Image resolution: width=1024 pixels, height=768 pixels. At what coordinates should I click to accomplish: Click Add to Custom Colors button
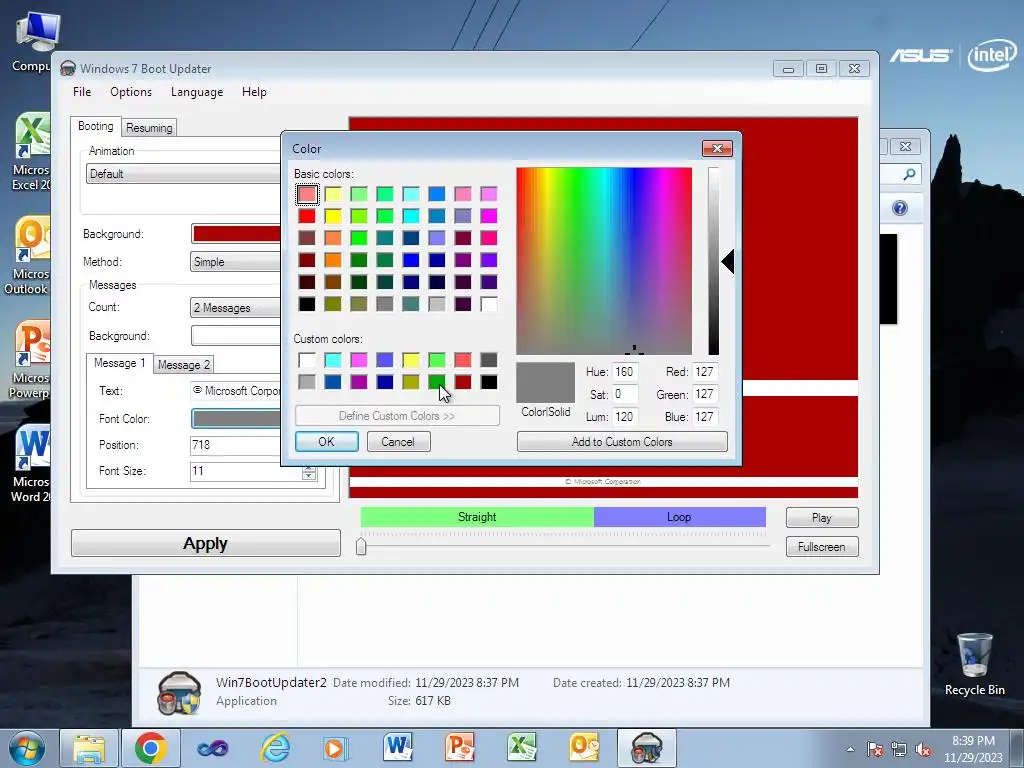click(622, 441)
